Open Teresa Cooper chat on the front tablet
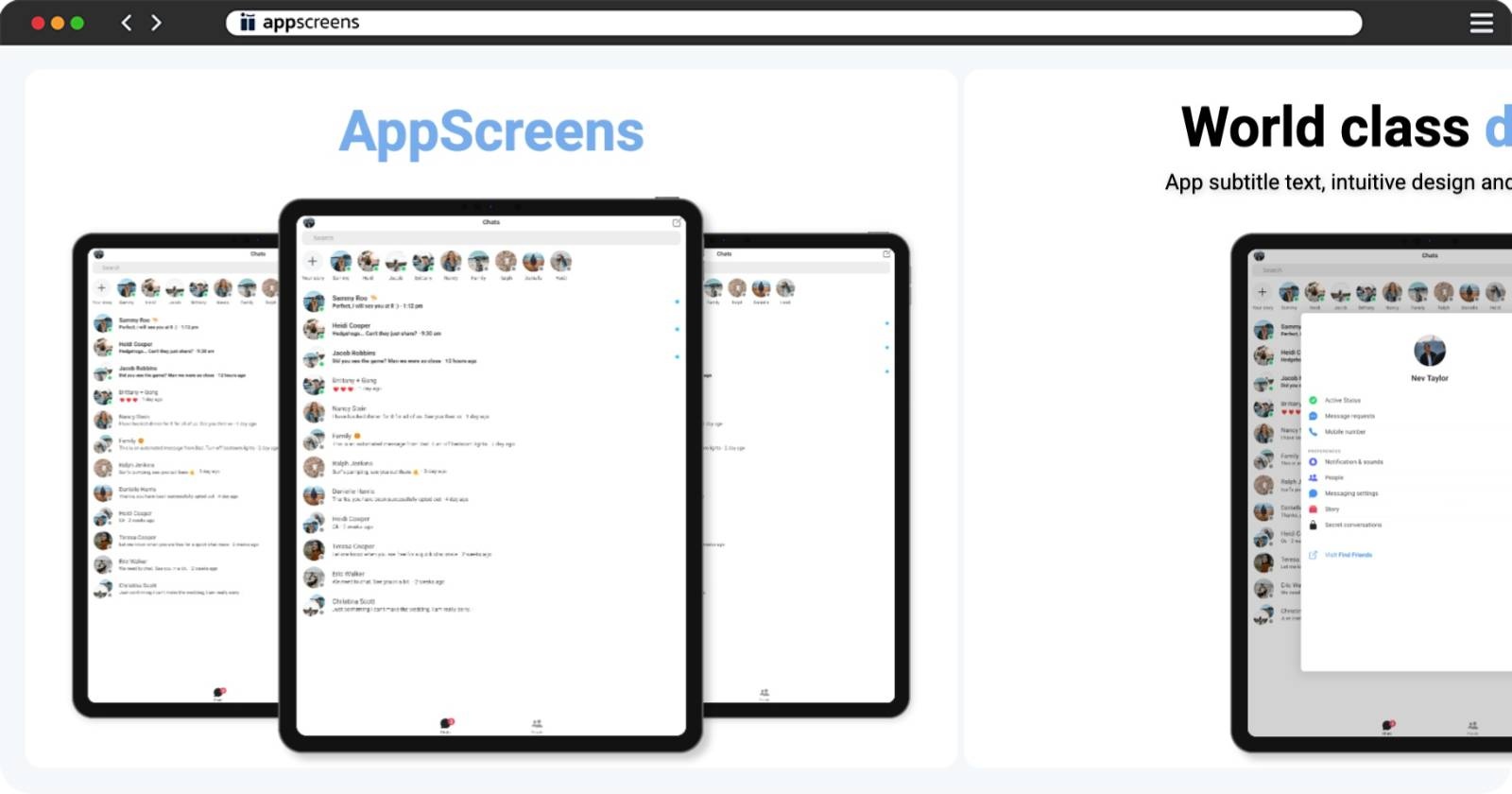Screen dimensions: 1512x794 point(491,550)
